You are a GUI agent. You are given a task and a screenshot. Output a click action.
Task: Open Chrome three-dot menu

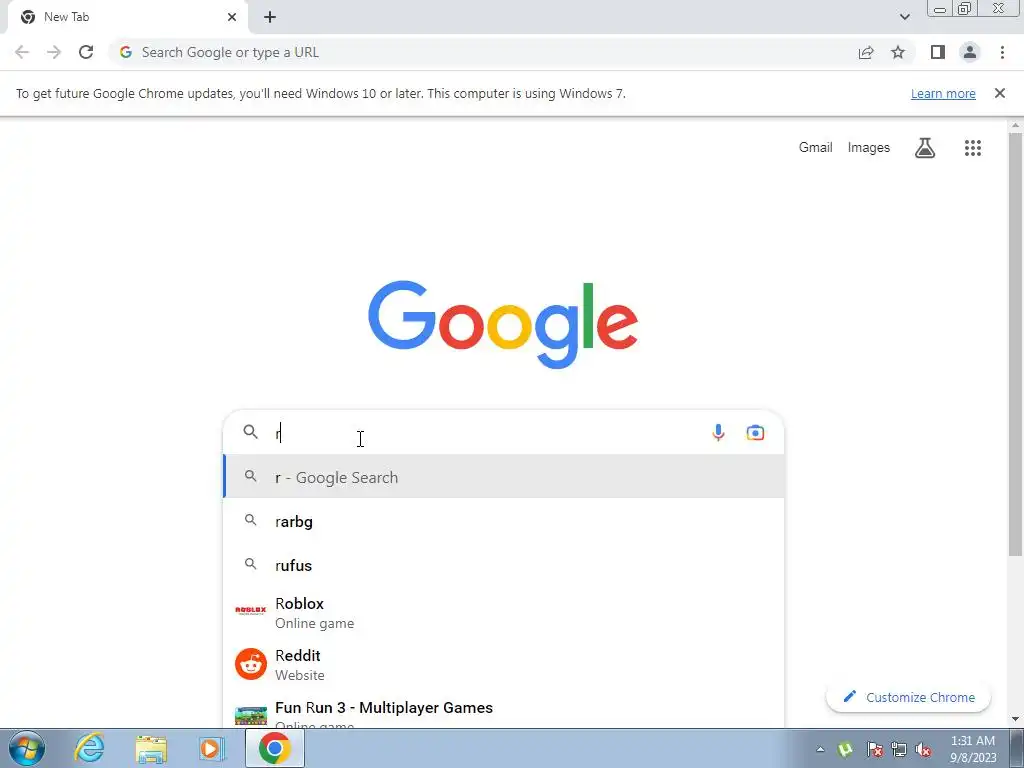pos(1002,52)
